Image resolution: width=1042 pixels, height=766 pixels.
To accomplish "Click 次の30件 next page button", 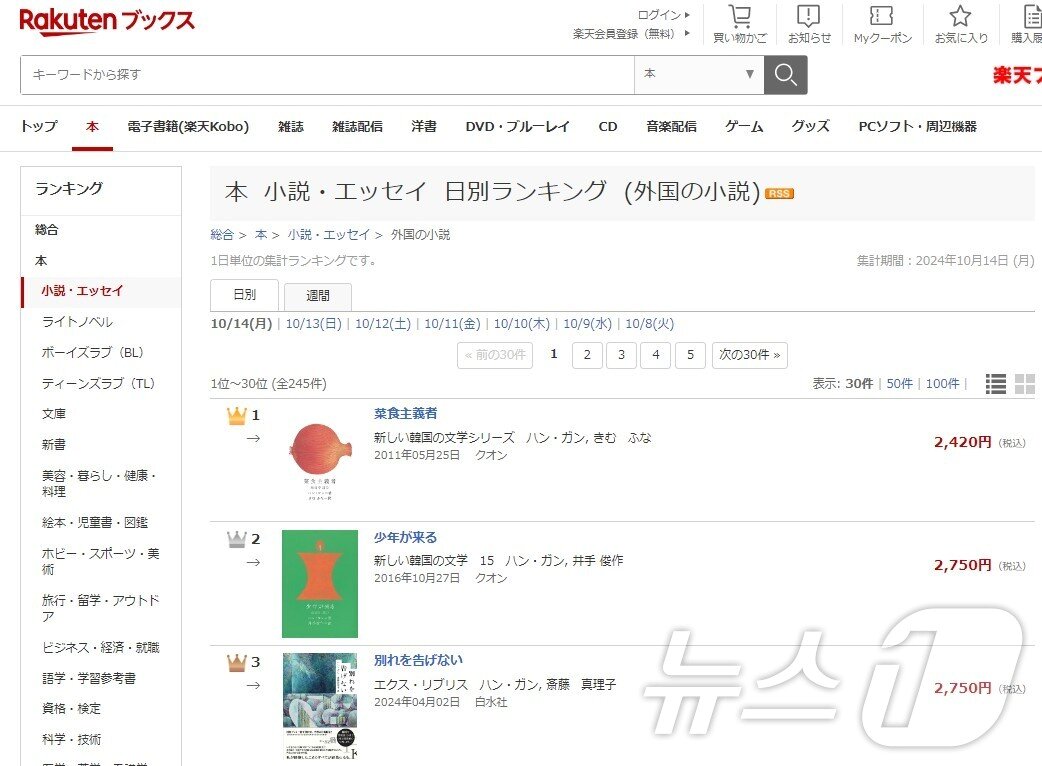I will [750, 355].
